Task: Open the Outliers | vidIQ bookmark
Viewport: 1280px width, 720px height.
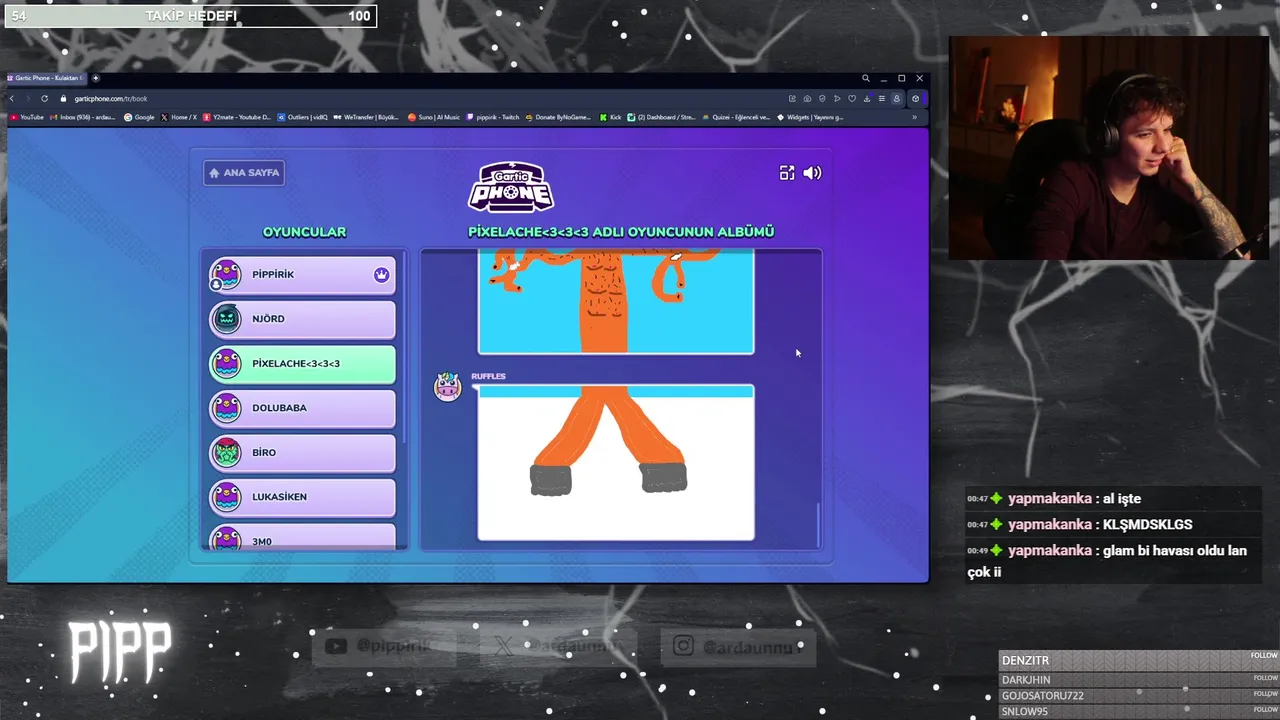Action: pyautogui.click(x=303, y=117)
